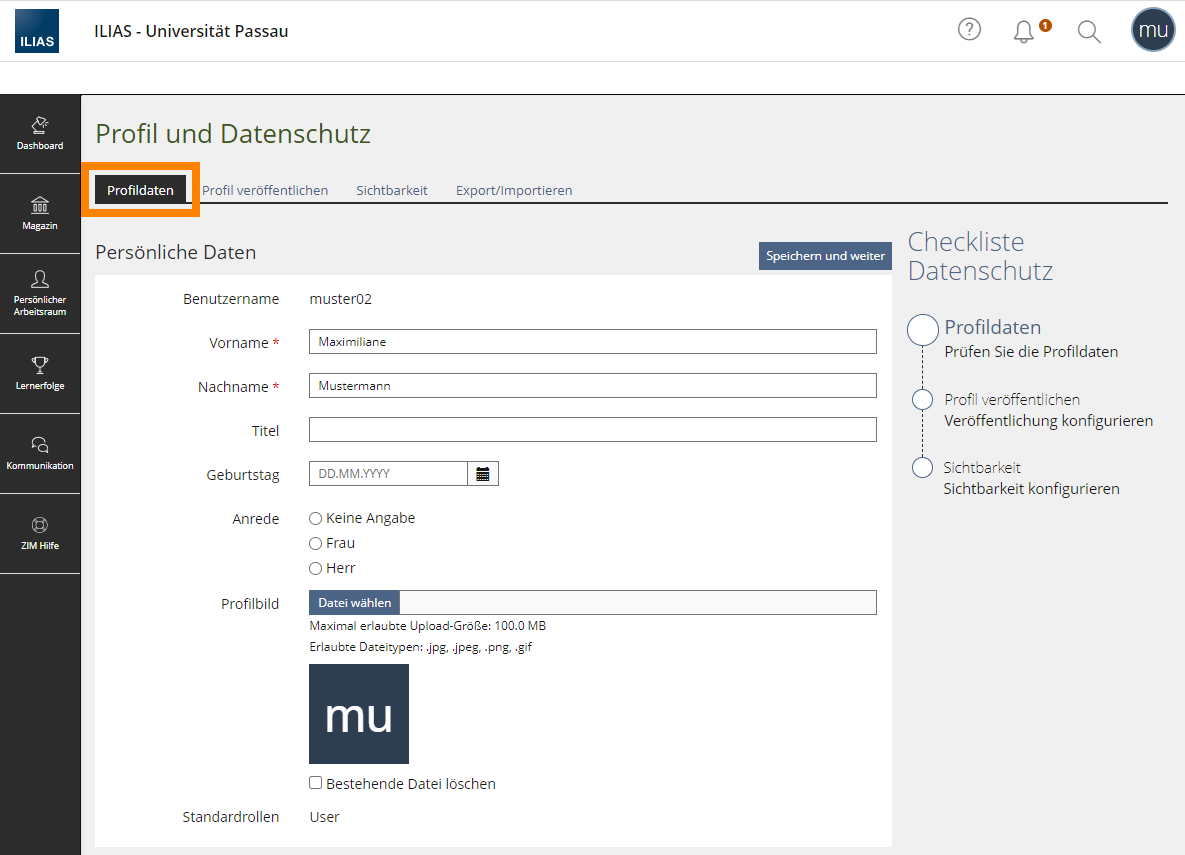This screenshot has height=855, width=1185.
Task: Open notifications bell icon
Action: 1023,31
